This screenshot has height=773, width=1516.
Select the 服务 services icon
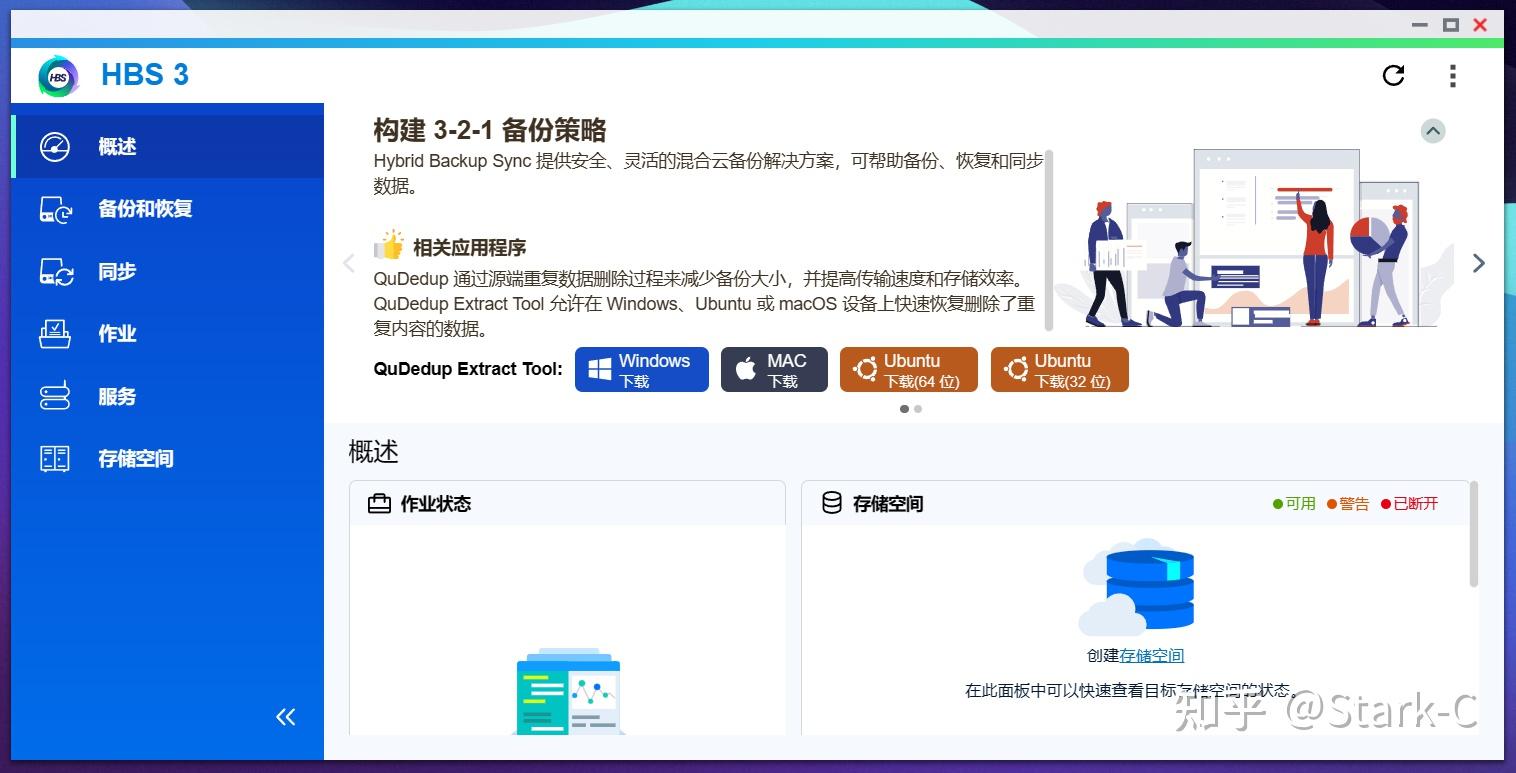pos(55,396)
